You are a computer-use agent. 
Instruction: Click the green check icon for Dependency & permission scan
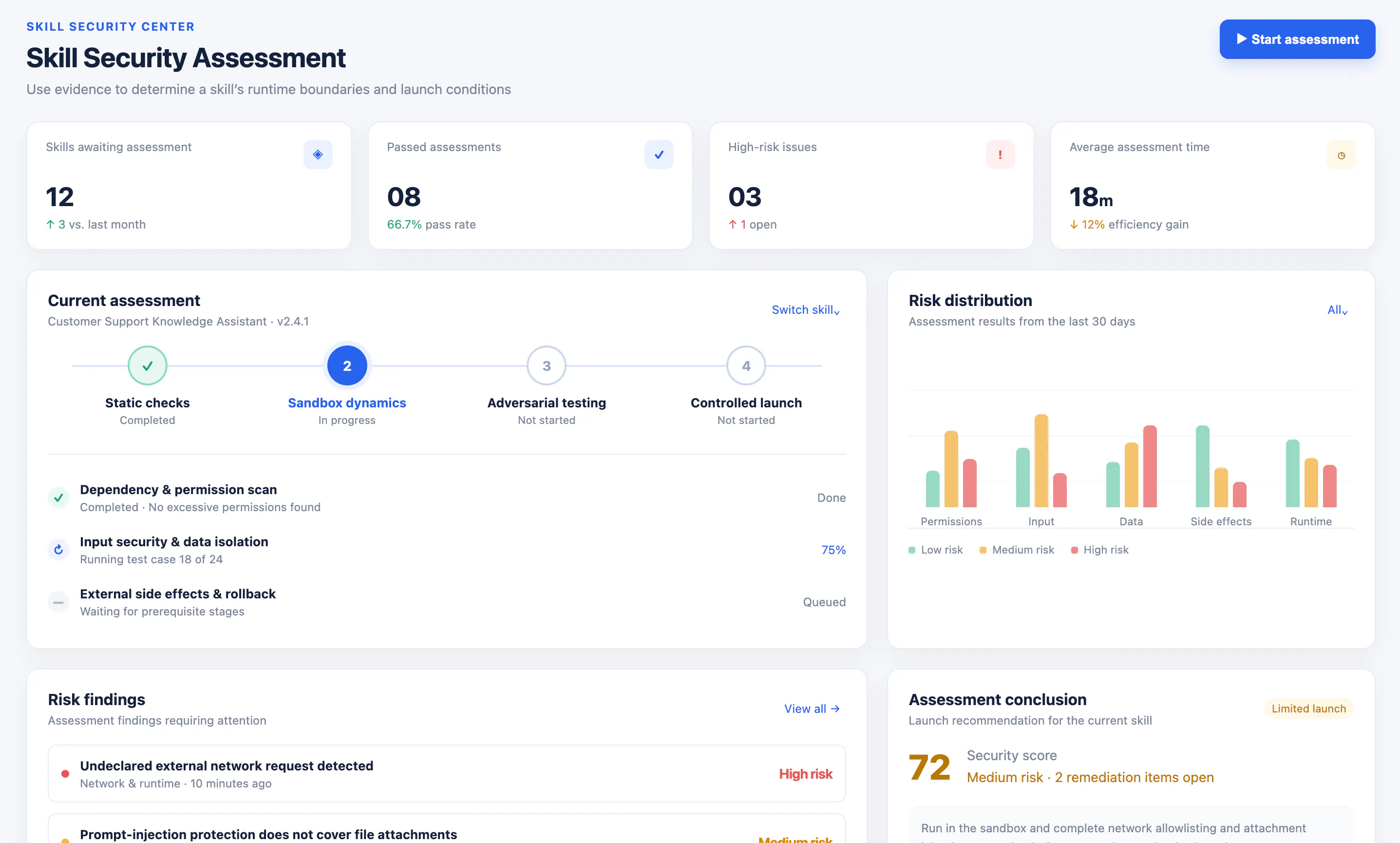point(58,498)
